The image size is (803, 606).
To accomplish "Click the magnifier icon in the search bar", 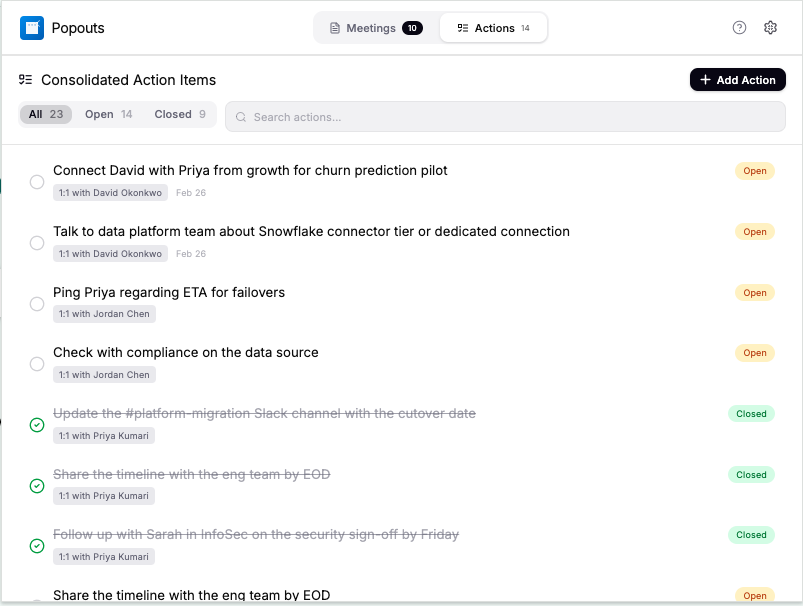I will click(x=241, y=117).
